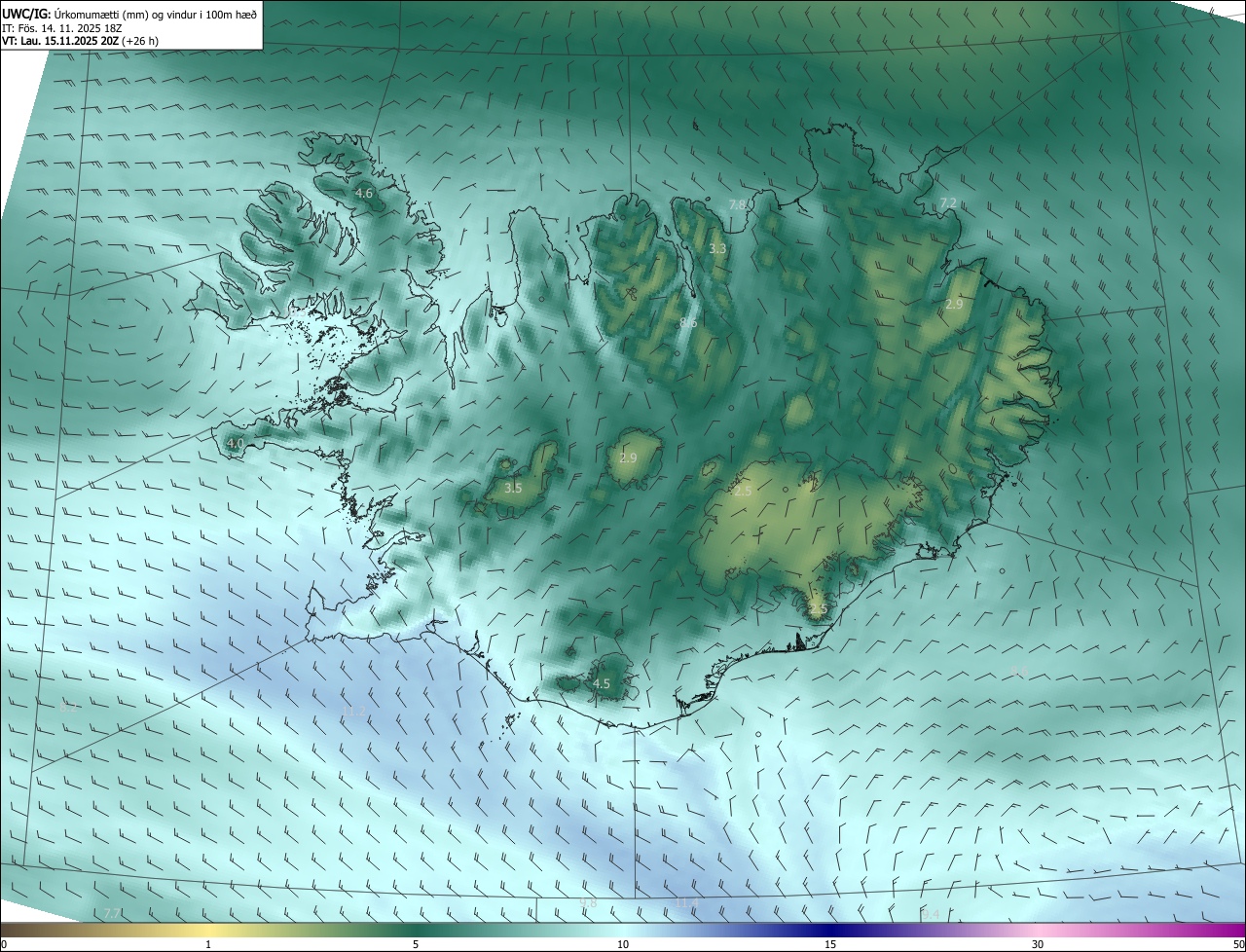Click the color scale tick label '30'
This screenshot has width=1246, height=952.
pos(1038,944)
